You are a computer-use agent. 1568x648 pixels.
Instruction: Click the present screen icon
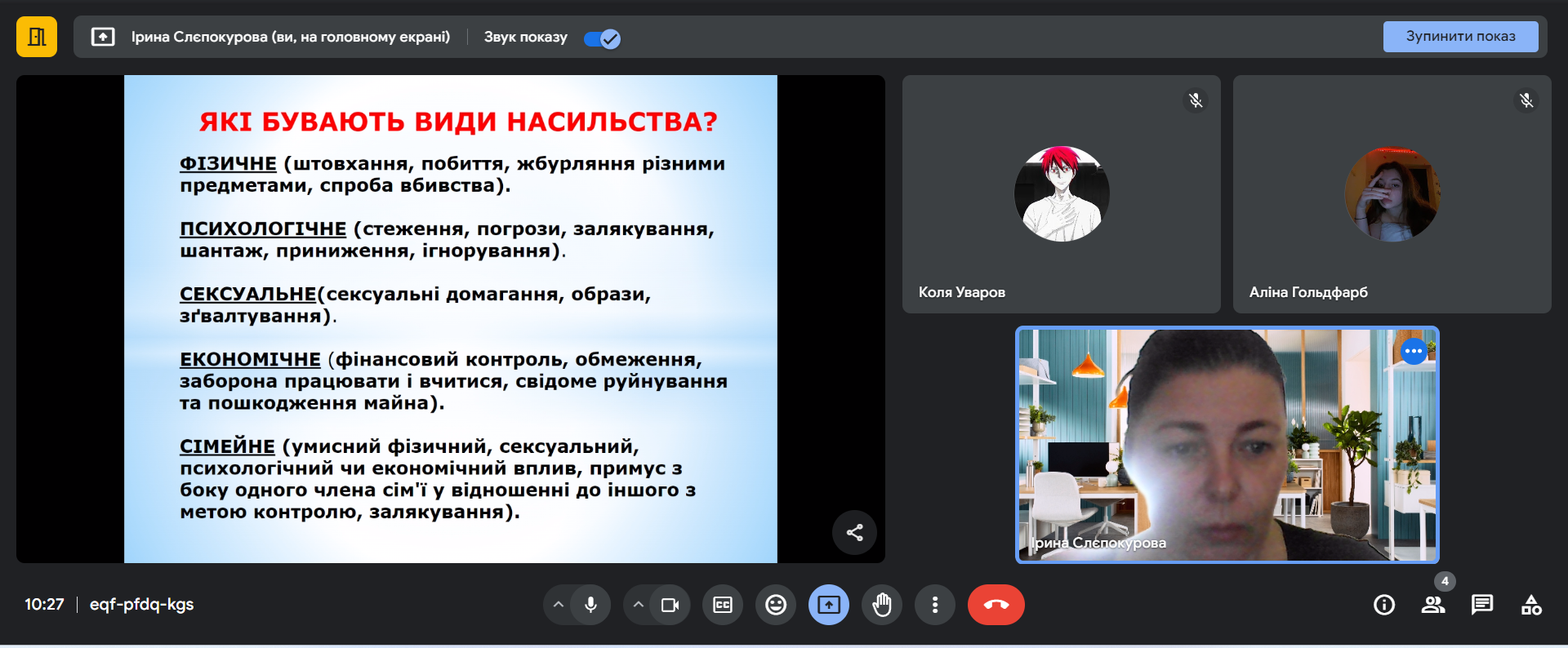[829, 605]
